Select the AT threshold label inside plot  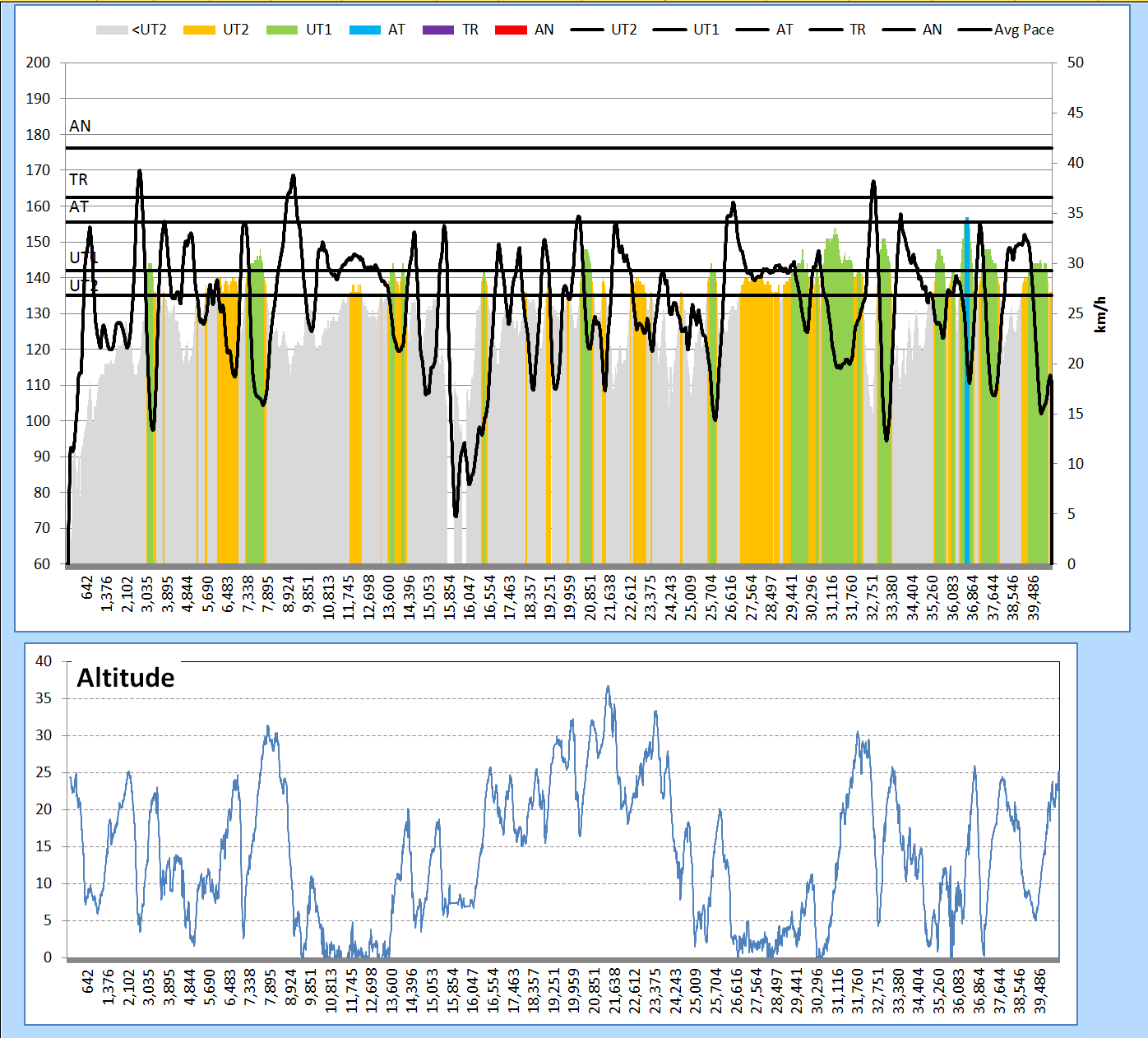click(x=78, y=206)
